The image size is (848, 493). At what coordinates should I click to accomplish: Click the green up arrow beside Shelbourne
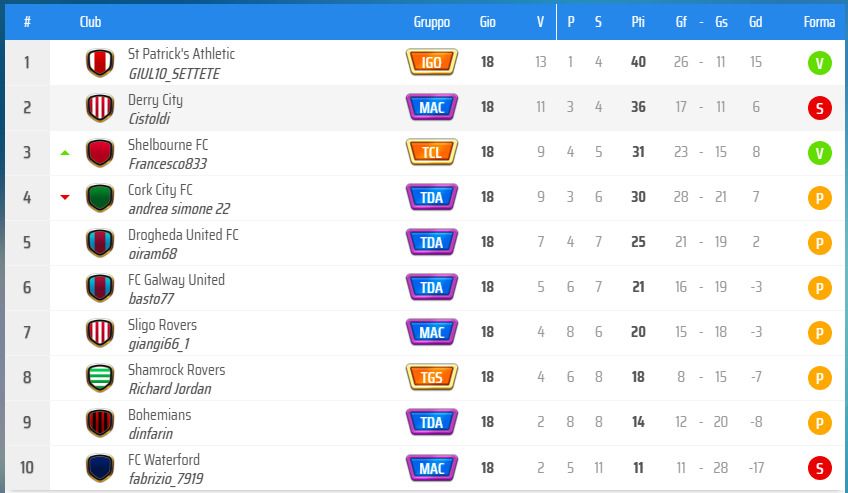click(65, 153)
